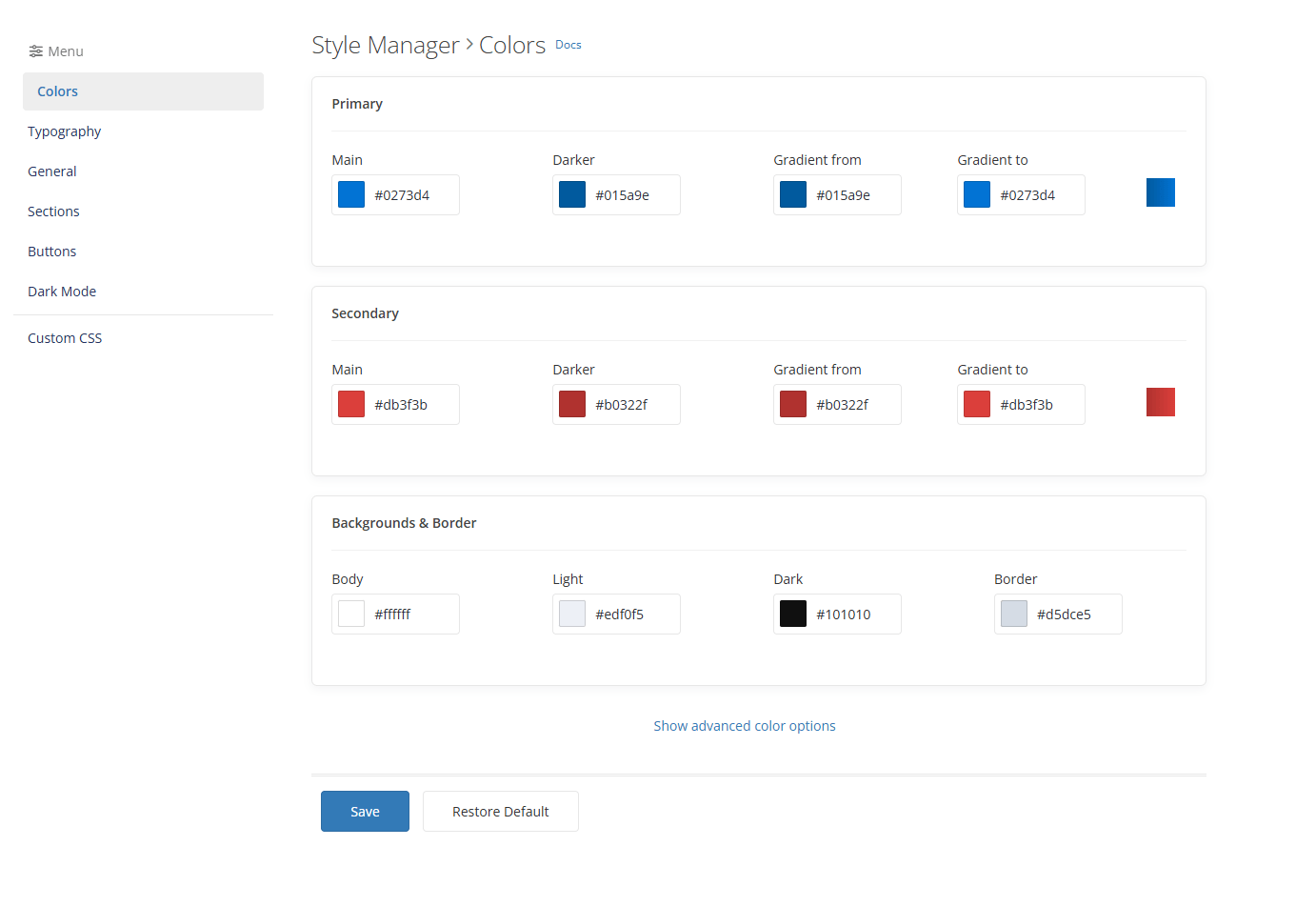This screenshot has width=1316, height=907.
Task: Click Secondary Gradient from swatch
Action: [x=793, y=404]
